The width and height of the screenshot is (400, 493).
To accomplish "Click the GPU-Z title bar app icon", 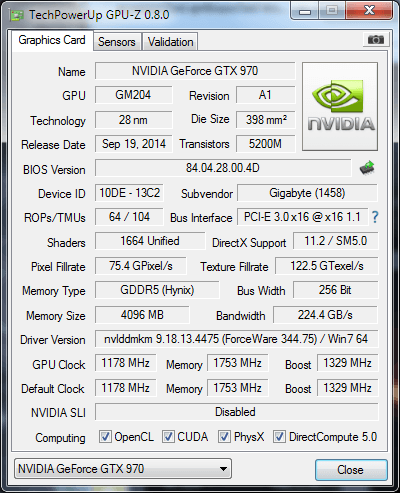I will tap(16, 15).
